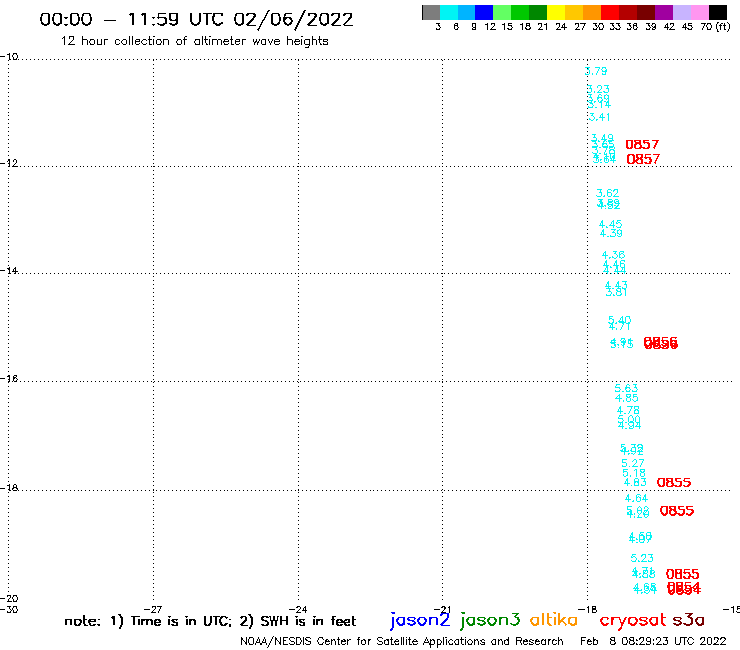The width and height of the screenshot is (740, 650).
Task: Select the lavender legend swatch
Action: (681, 12)
